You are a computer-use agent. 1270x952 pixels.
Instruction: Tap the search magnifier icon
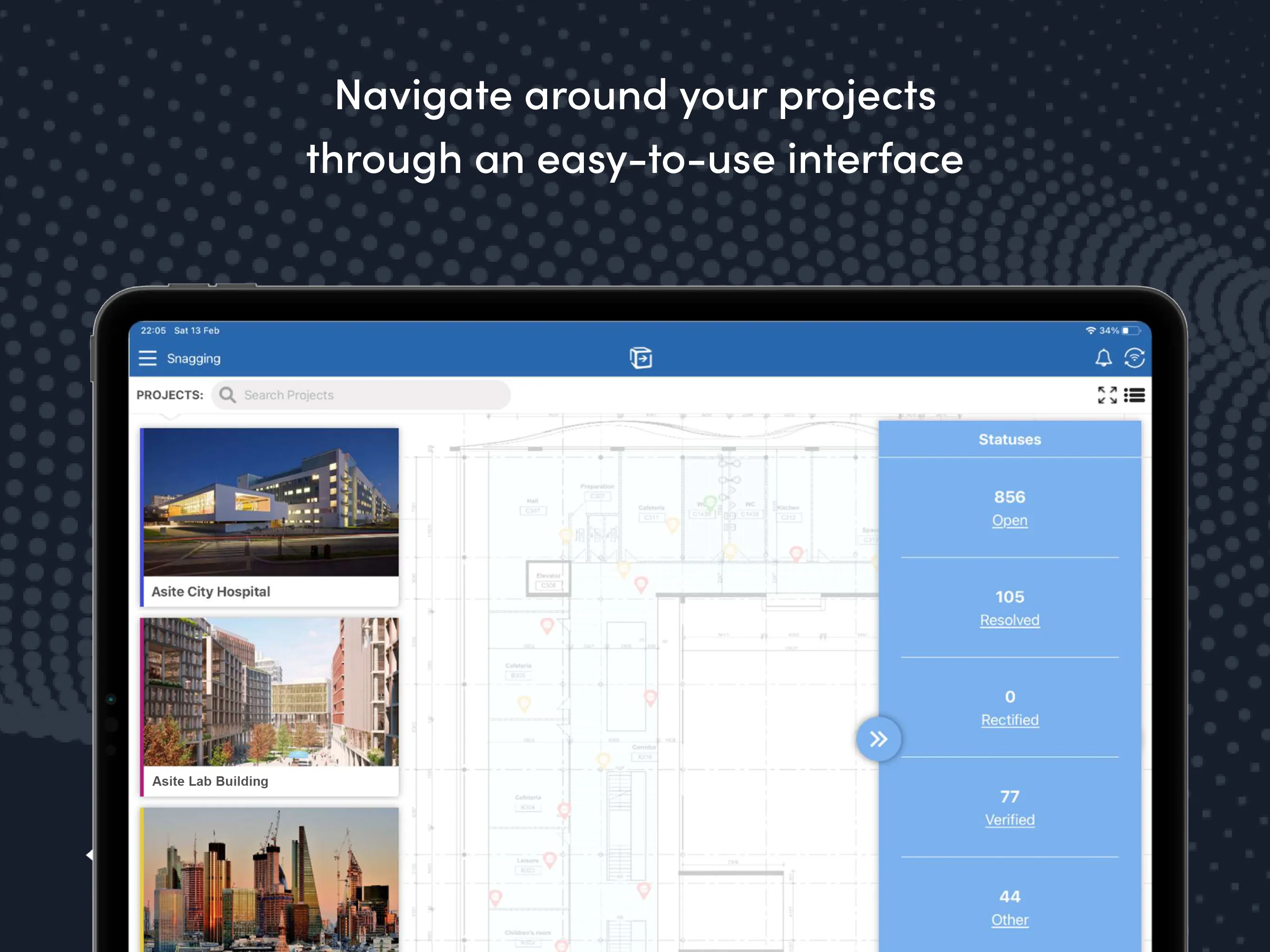[x=227, y=395]
